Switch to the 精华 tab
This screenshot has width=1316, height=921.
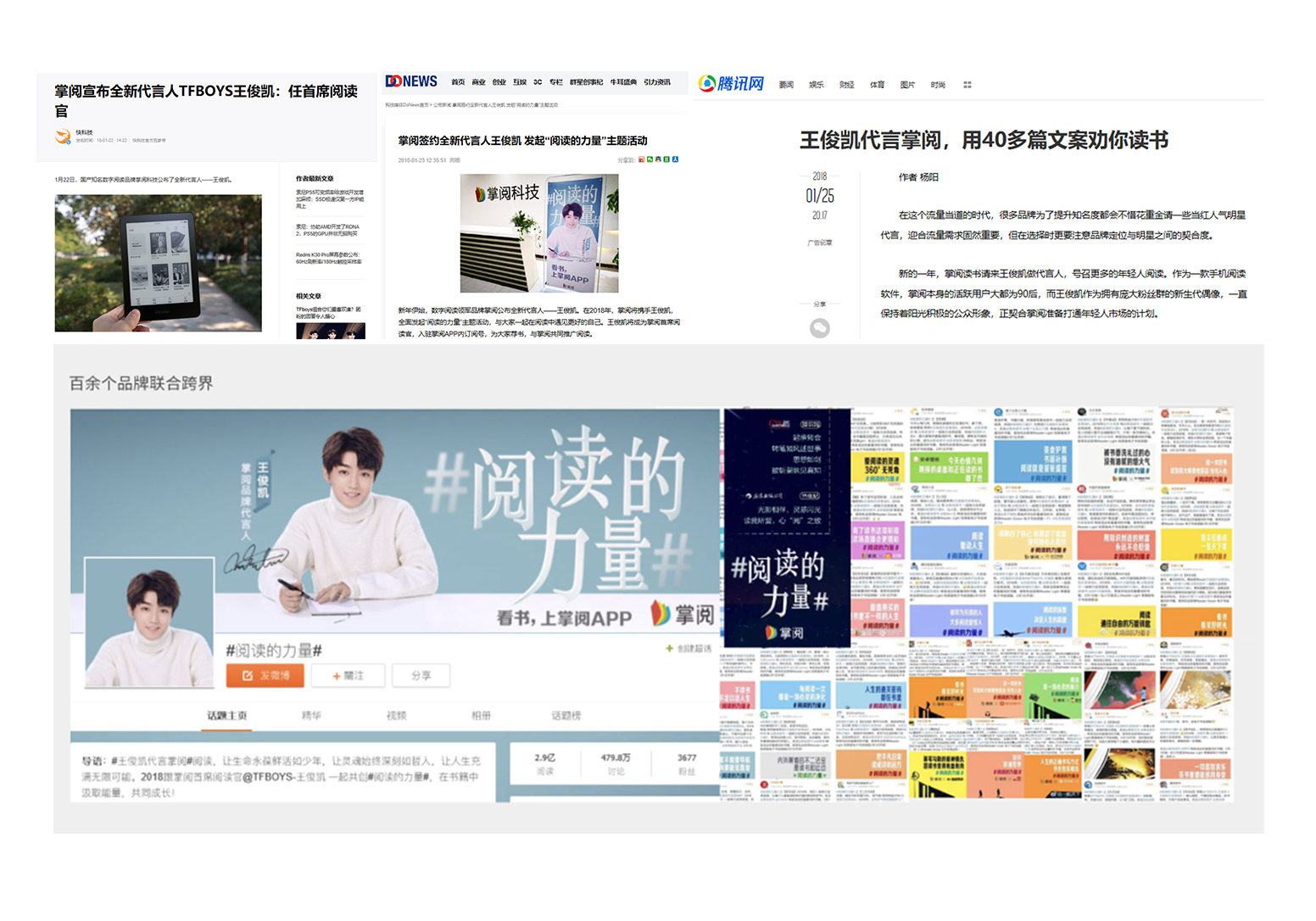click(311, 716)
